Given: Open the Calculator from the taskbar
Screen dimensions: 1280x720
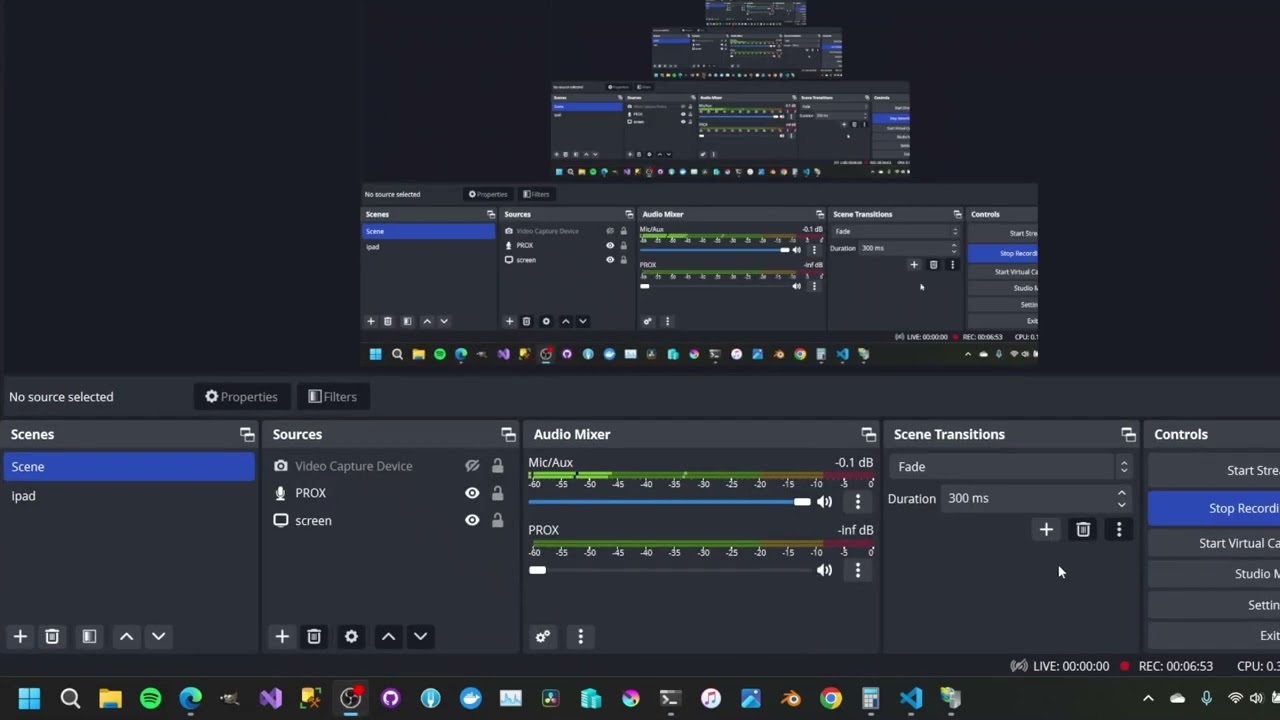Looking at the screenshot, I should (870, 698).
